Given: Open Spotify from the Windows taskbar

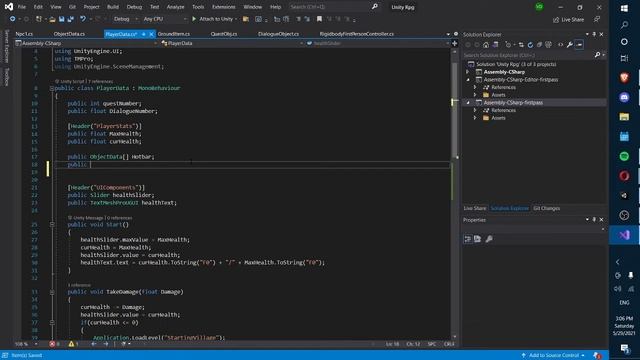Looking at the screenshot, I should click(x=624, y=156).
